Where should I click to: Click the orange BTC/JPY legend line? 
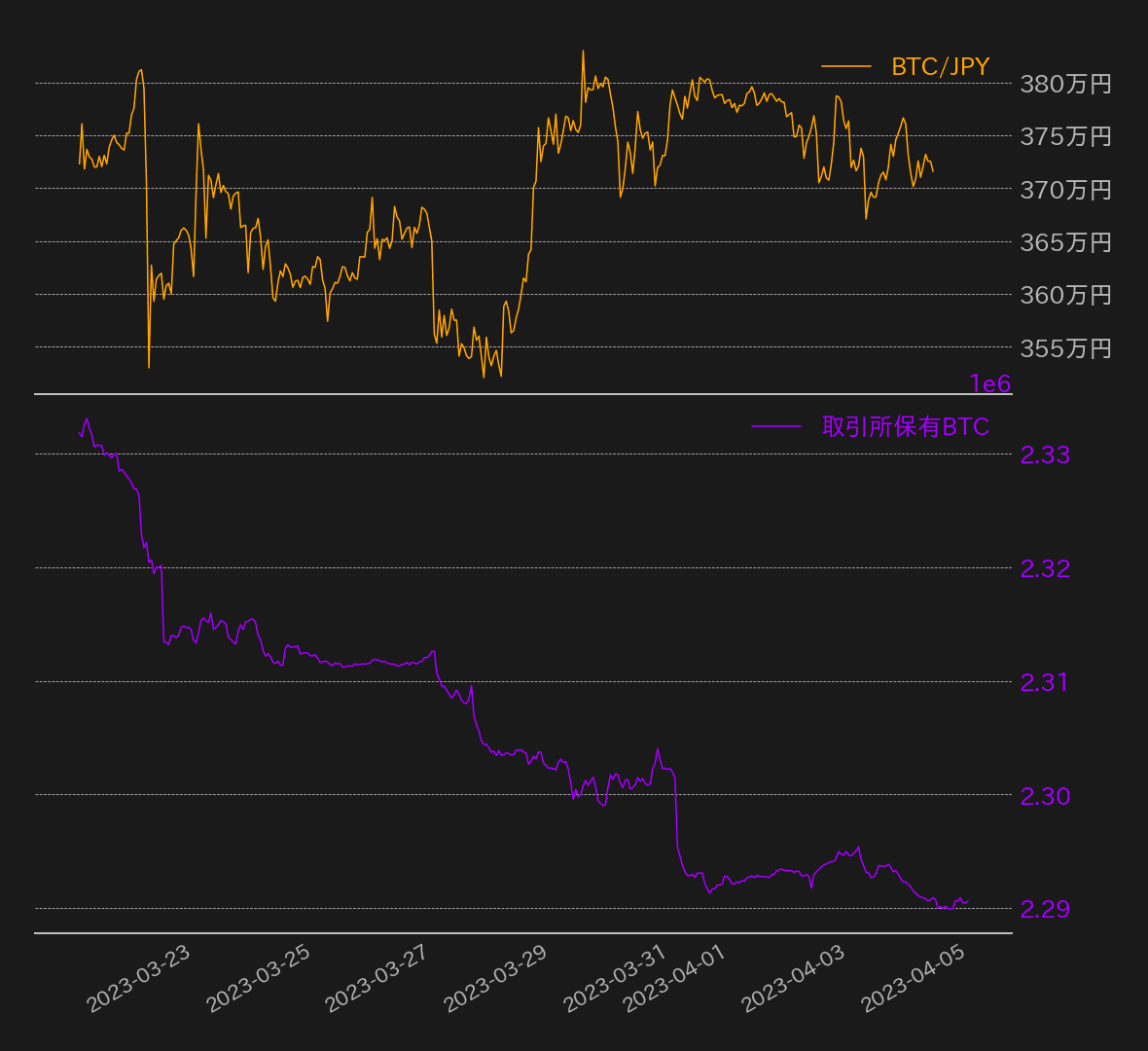[845, 66]
